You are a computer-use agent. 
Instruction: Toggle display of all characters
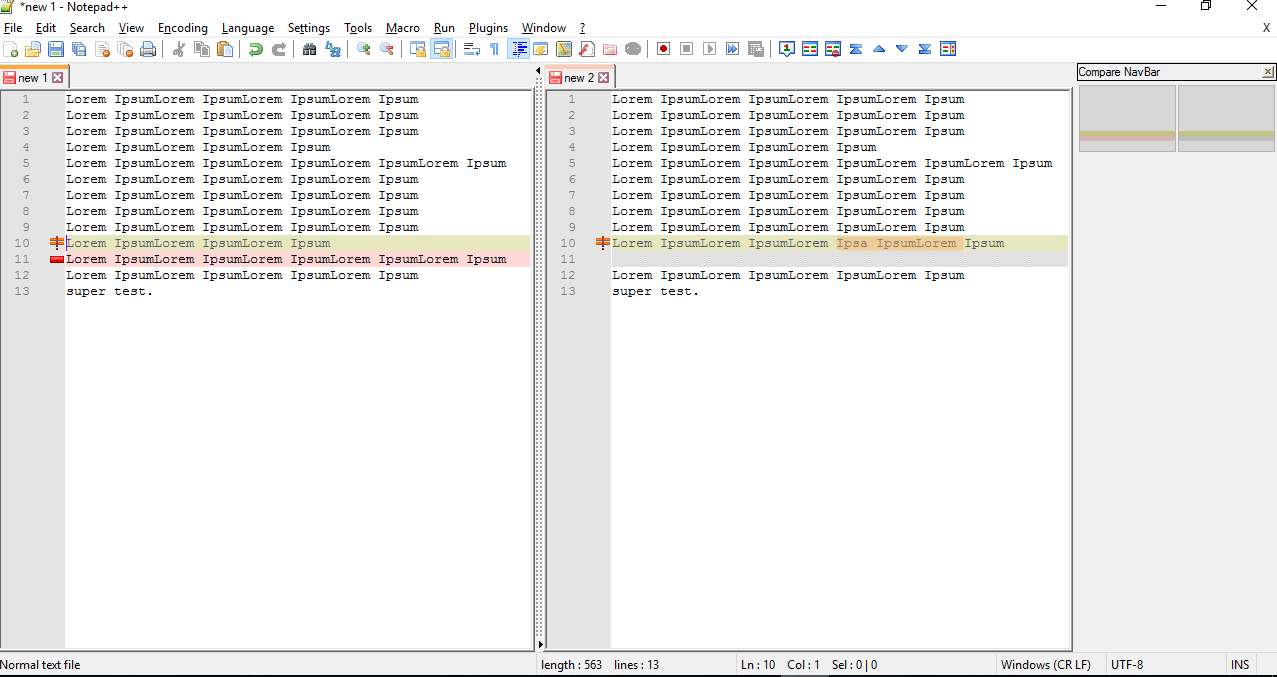518,48
